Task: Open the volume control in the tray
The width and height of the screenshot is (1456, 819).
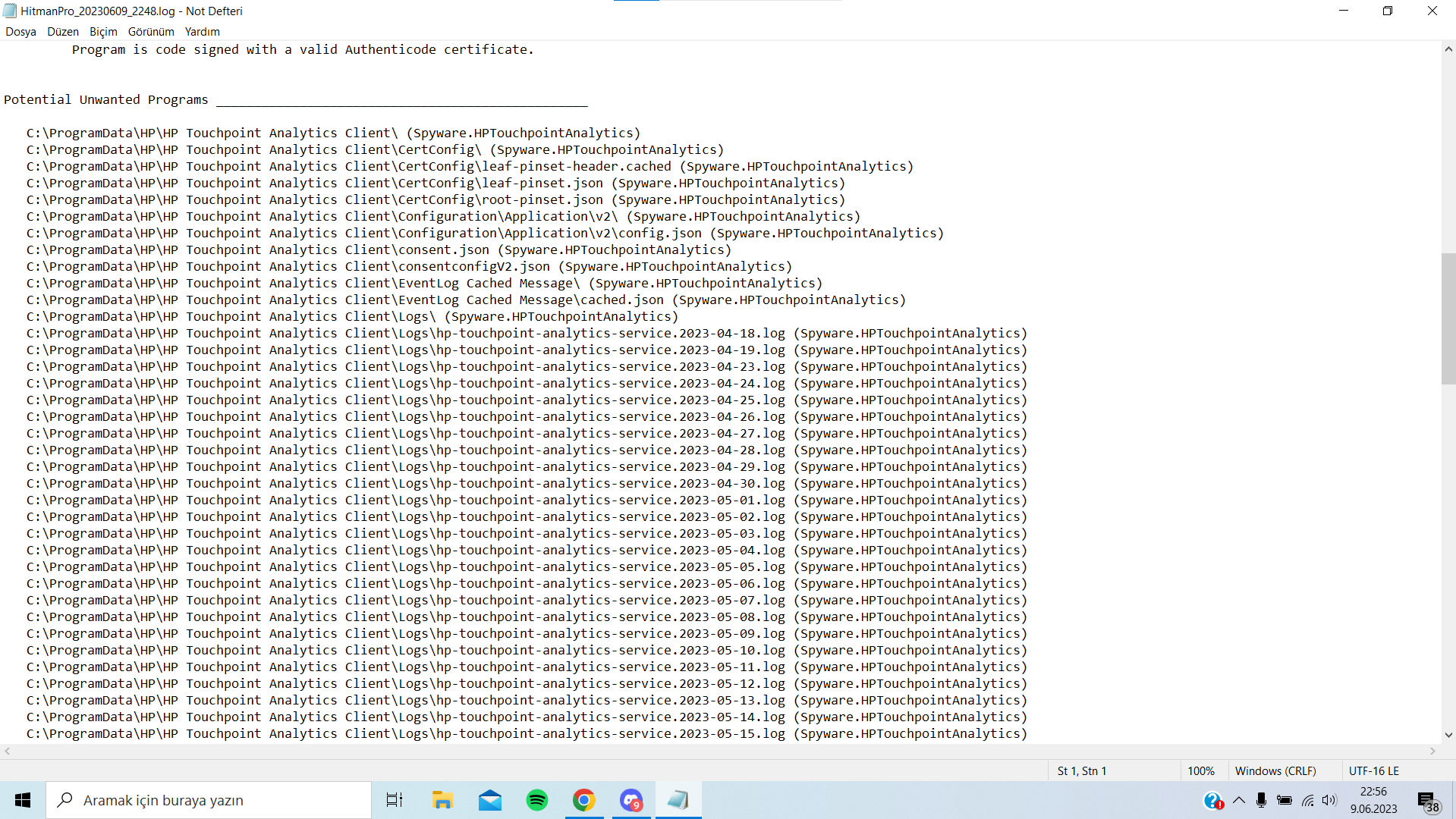Action: (1329, 800)
